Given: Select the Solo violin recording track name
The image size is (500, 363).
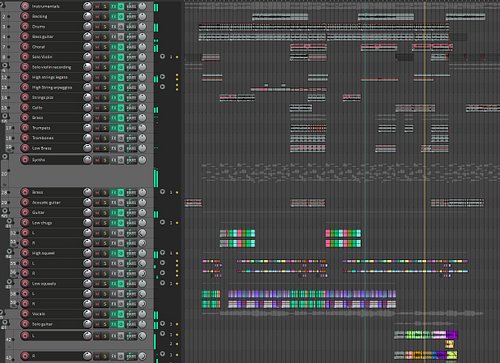Looking at the screenshot, I should tap(52, 67).
